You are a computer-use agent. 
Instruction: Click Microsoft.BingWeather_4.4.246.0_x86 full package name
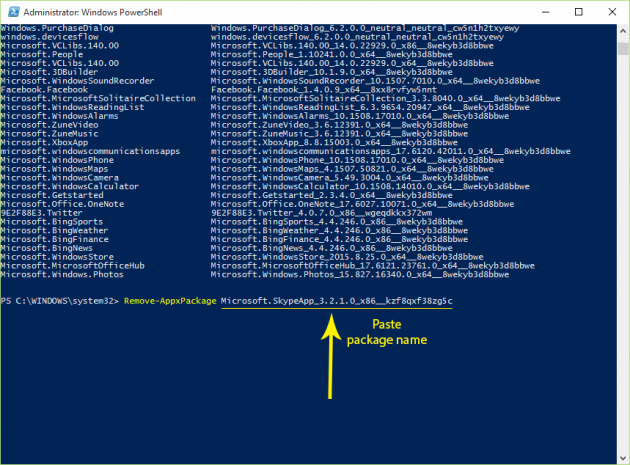pyautogui.click(x=340, y=230)
